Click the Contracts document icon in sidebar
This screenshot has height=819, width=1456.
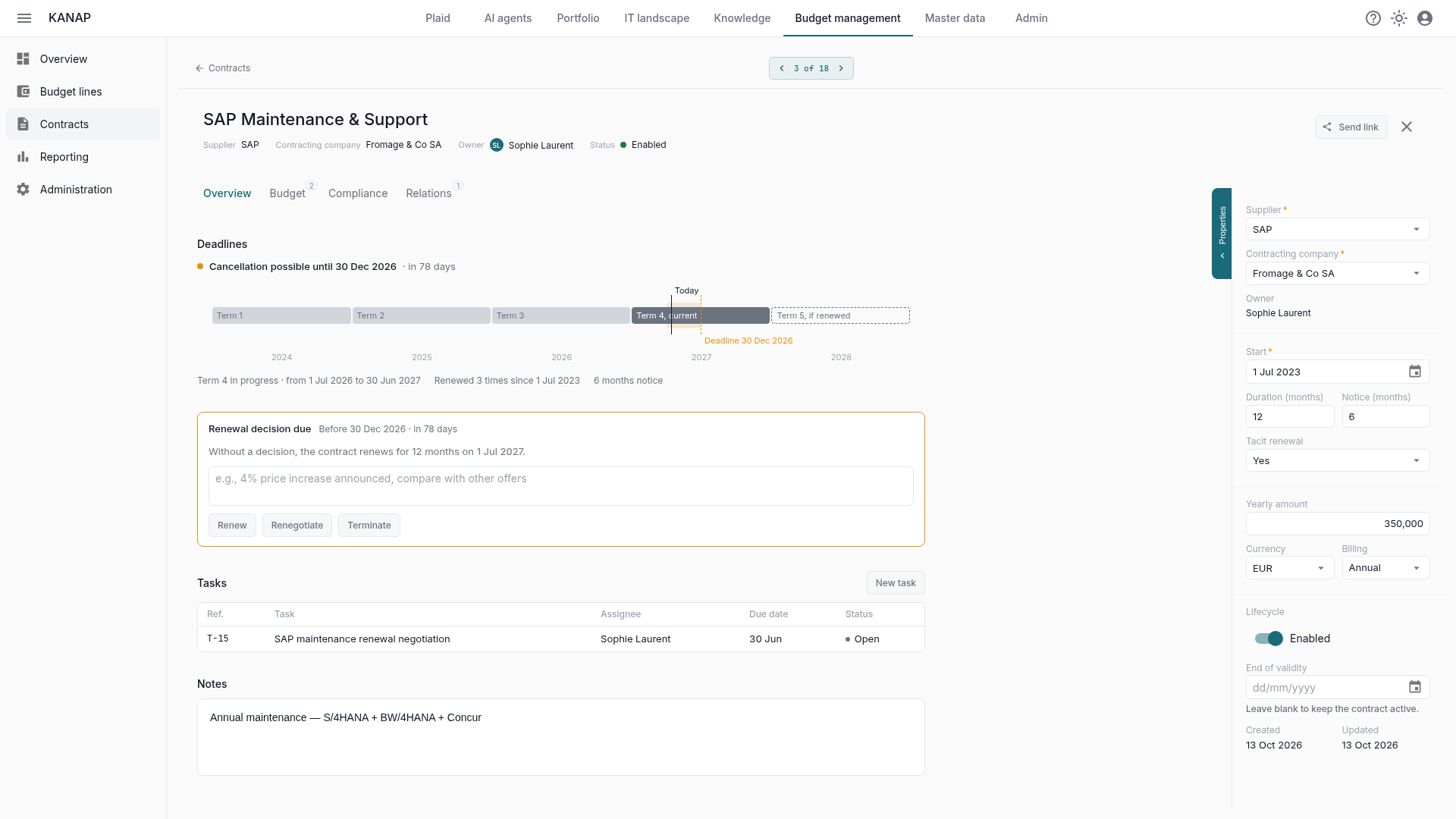(x=24, y=124)
